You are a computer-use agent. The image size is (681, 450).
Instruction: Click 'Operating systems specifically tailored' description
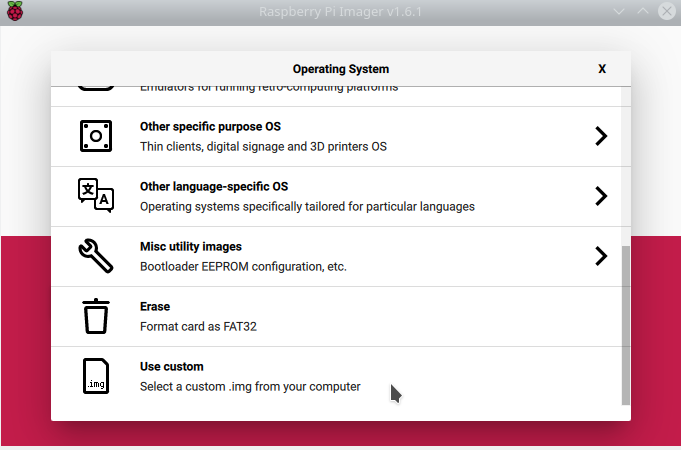click(x=307, y=207)
